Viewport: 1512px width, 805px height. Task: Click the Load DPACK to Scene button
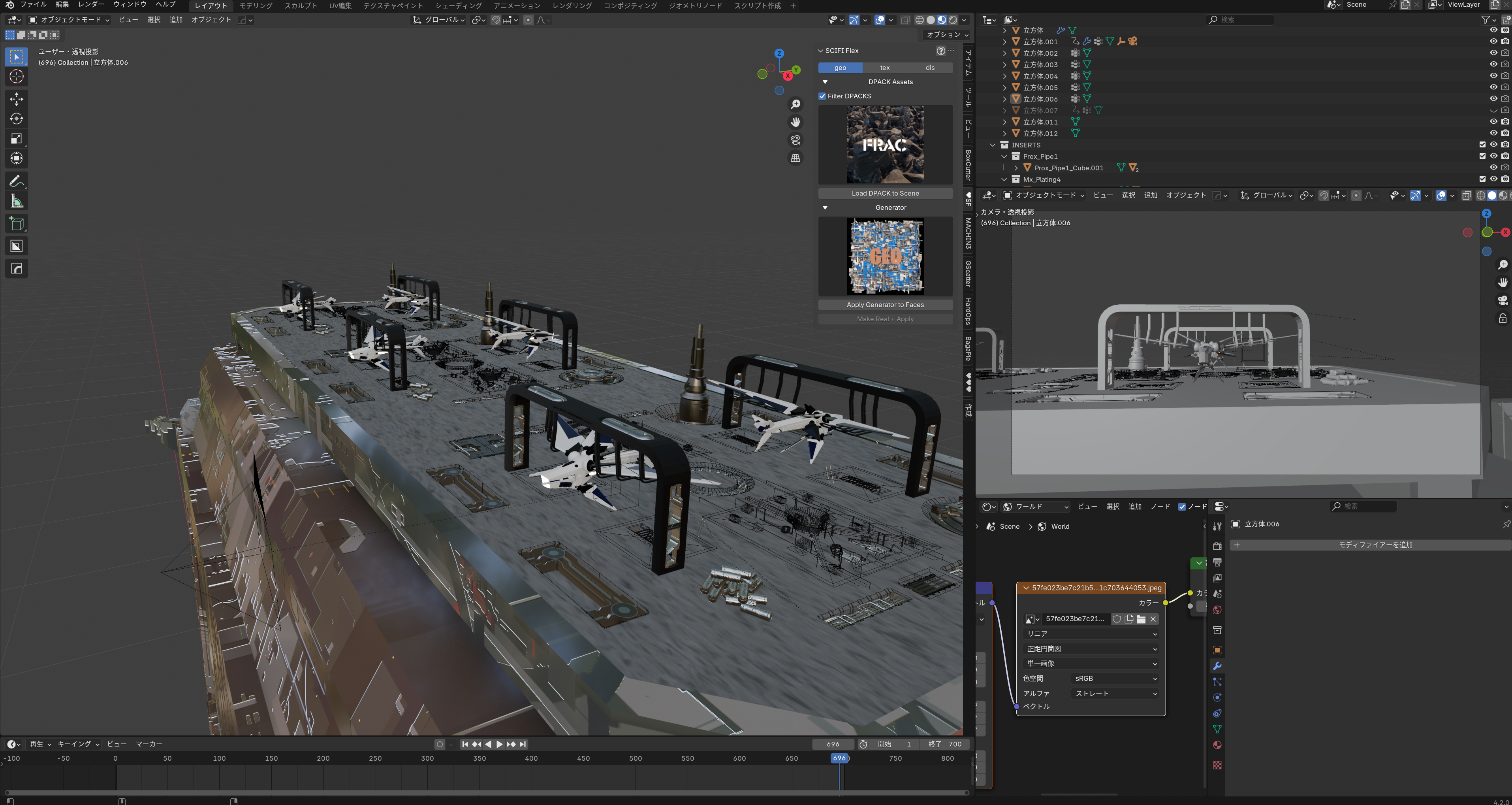885,193
